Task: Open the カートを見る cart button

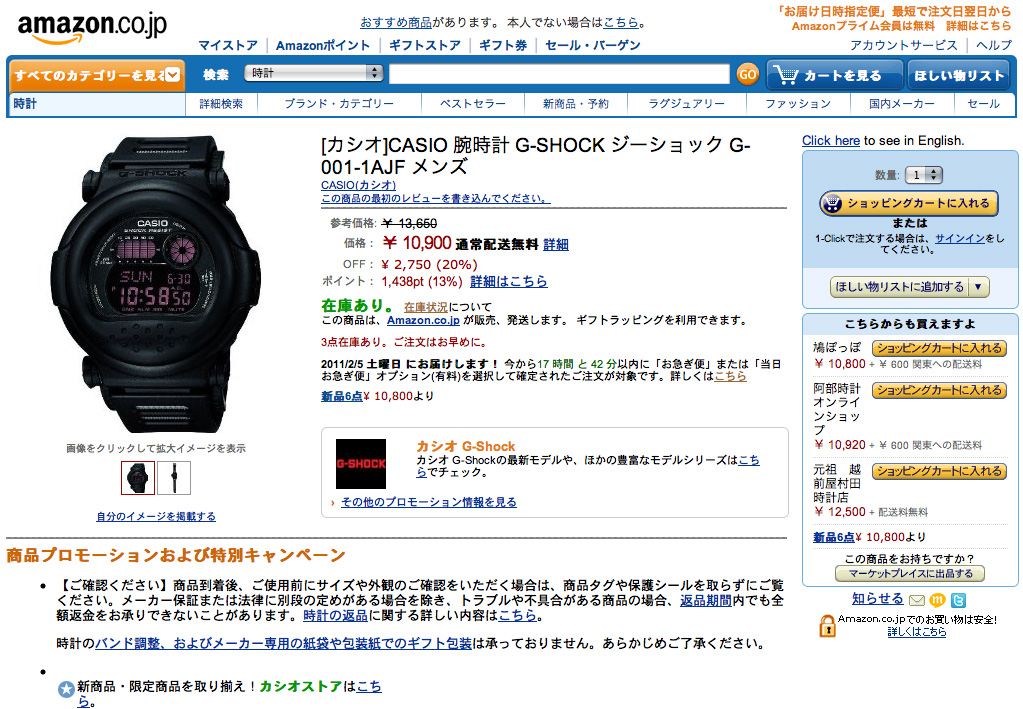Action: (x=834, y=75)
